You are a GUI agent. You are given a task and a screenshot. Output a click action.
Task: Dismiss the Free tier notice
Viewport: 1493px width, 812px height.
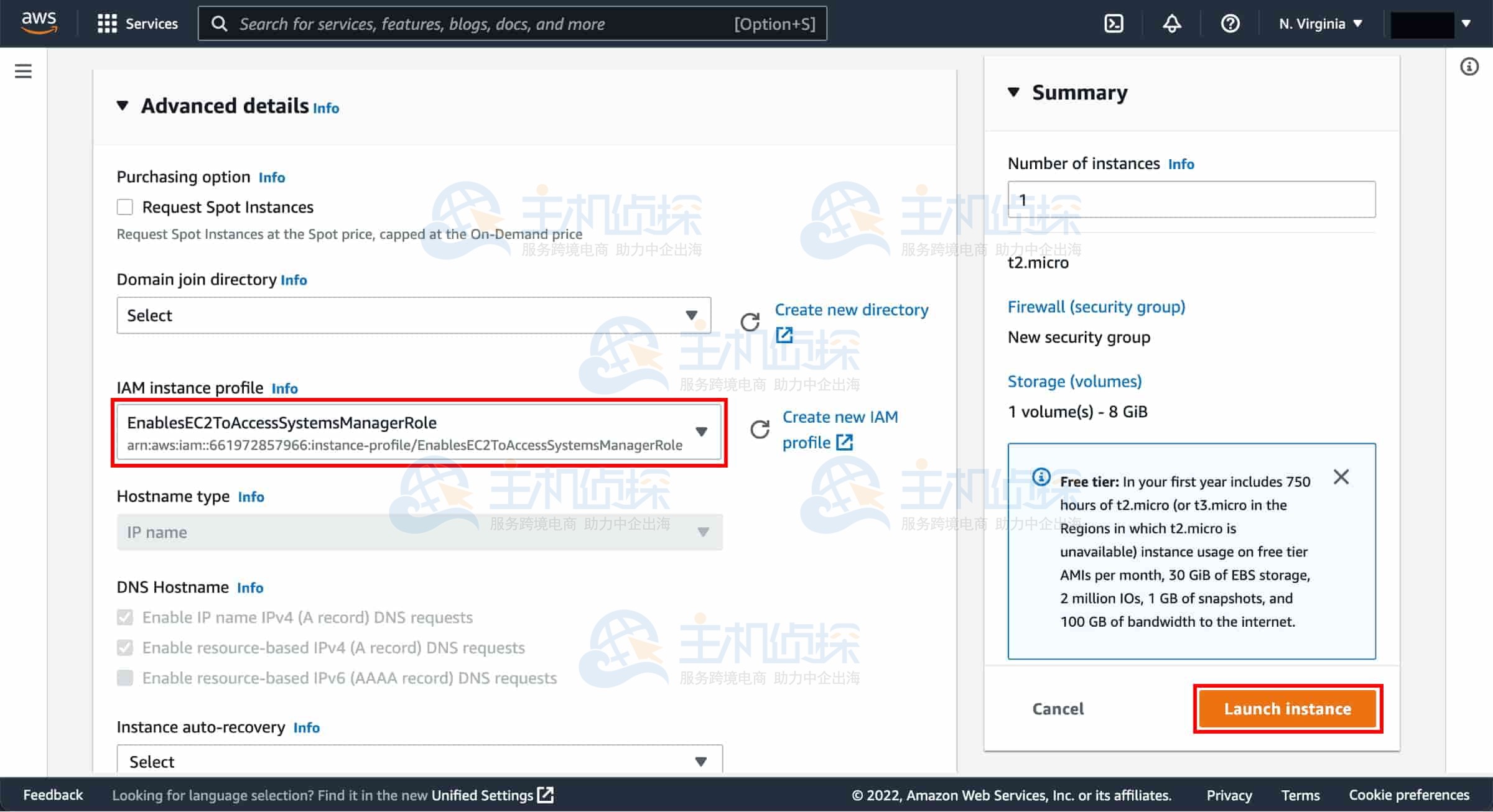coord(1341,477)
